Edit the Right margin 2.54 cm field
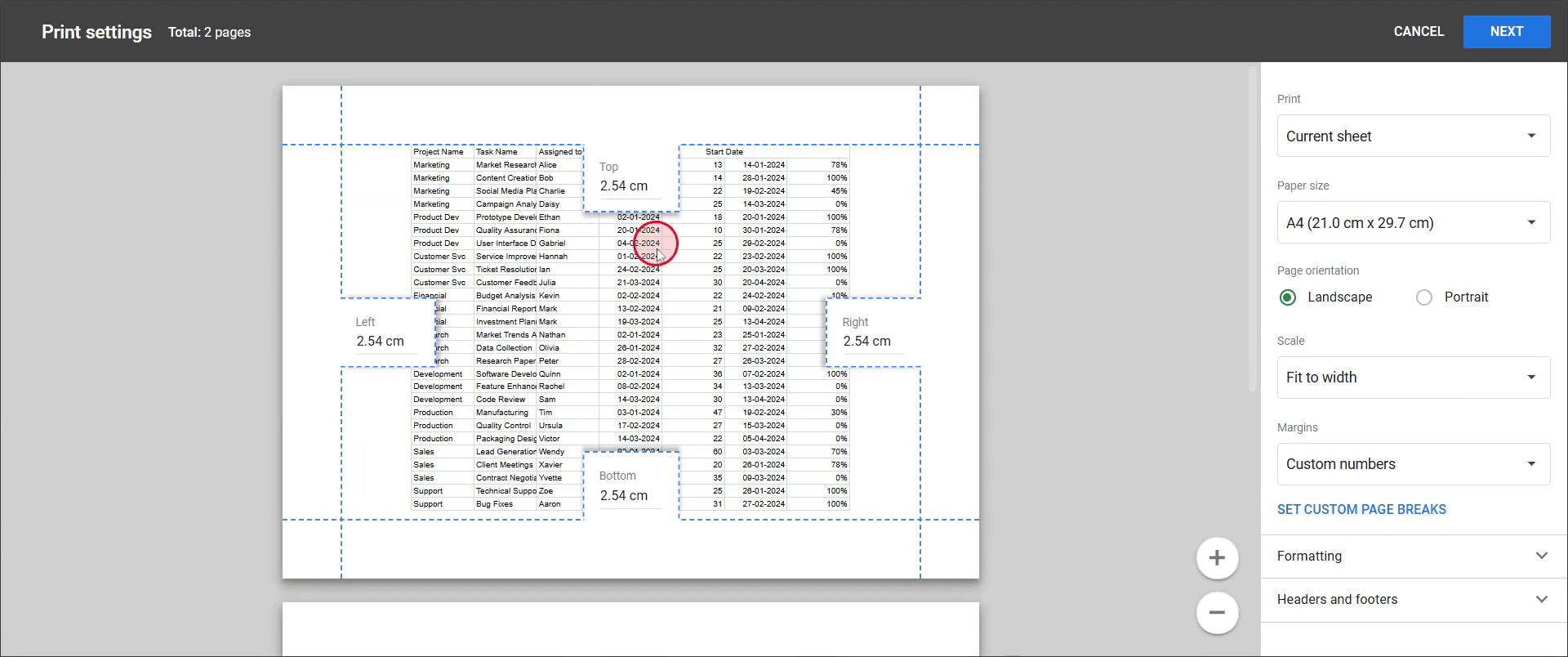The image size is (1568, 657). (x=873, y=342)
